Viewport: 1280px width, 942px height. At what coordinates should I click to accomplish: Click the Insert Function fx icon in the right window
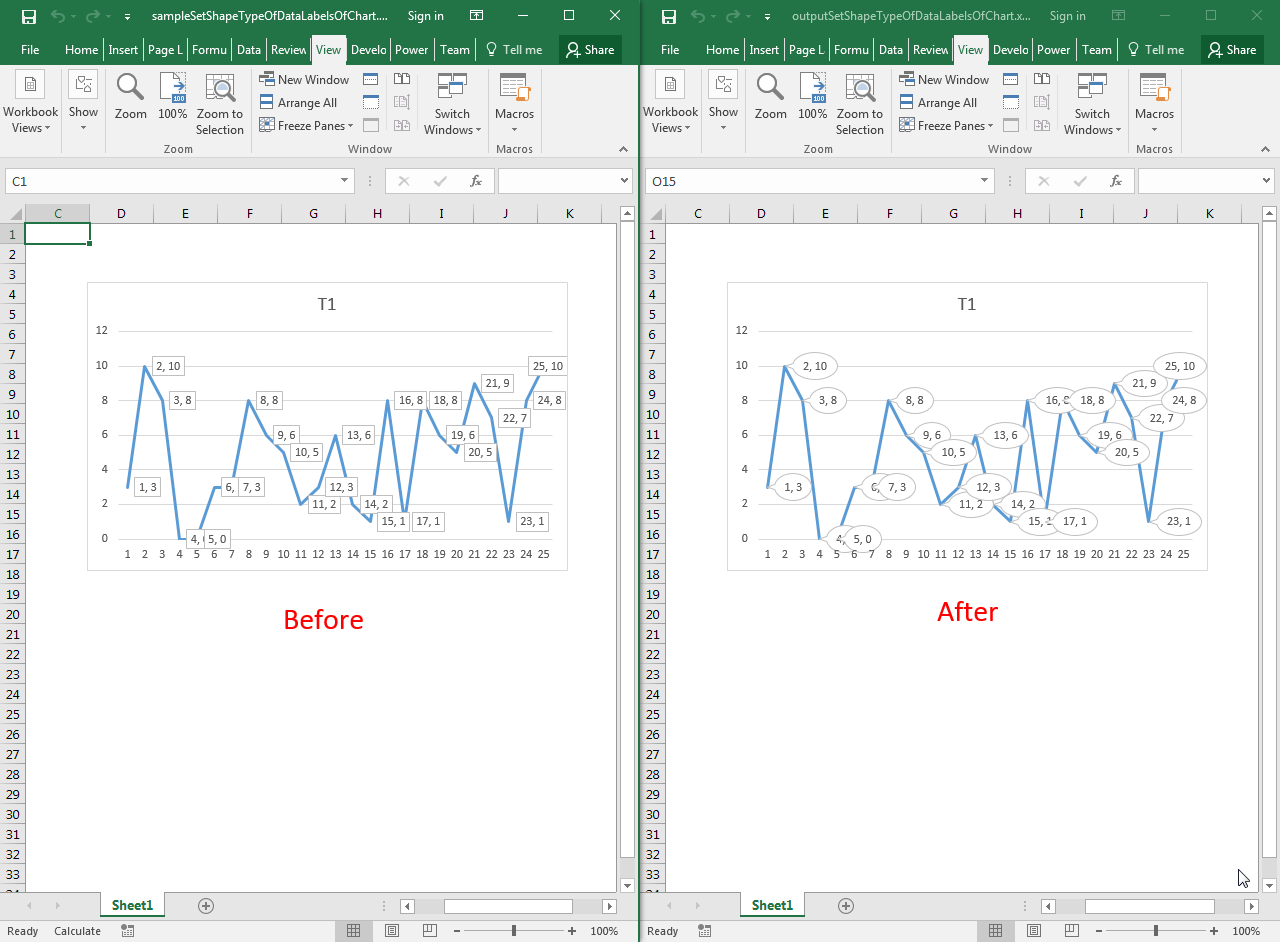1116,181
